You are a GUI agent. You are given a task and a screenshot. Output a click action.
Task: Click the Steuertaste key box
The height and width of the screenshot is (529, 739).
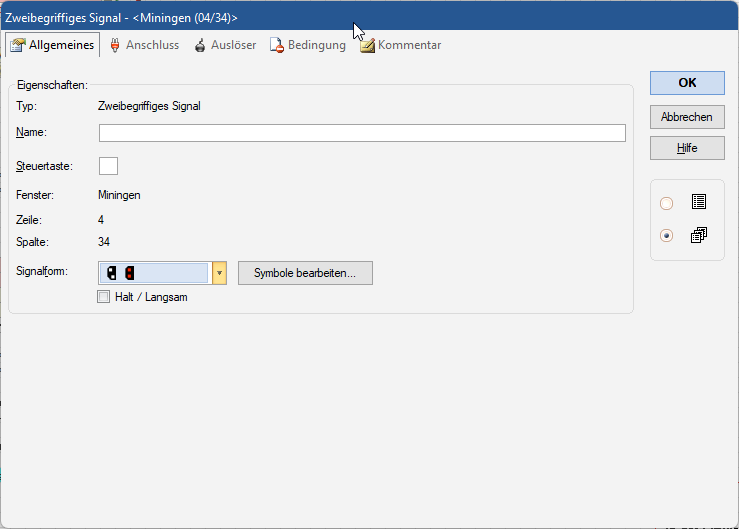[108, 165]
